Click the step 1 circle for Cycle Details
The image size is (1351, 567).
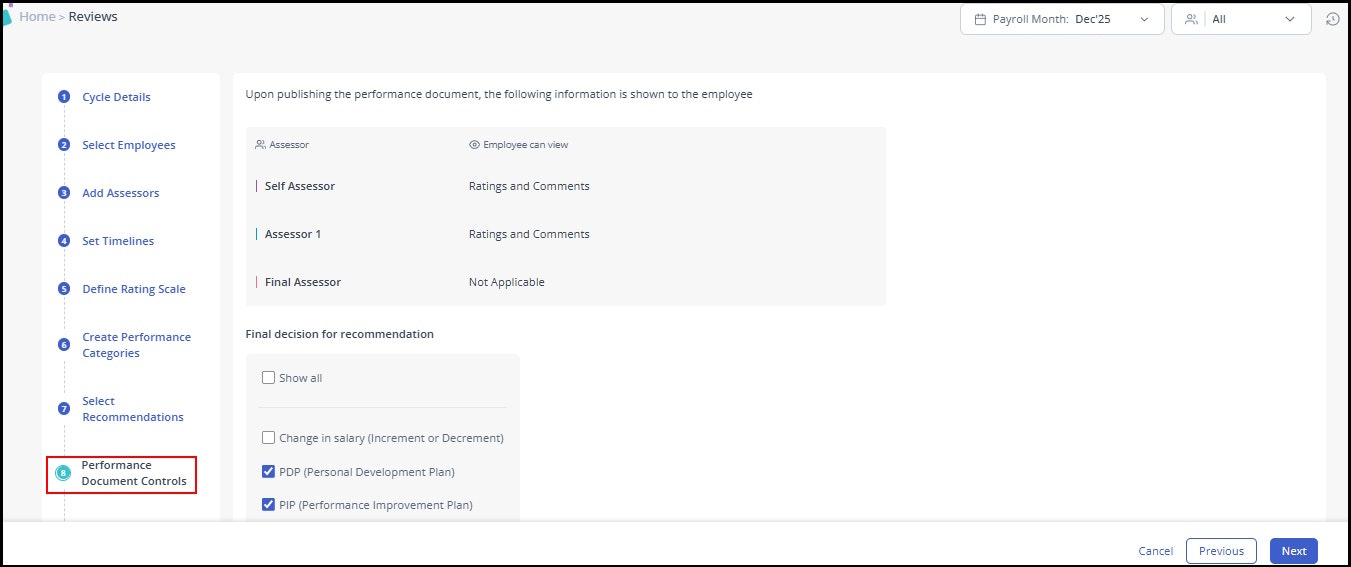(x=64, y=97)
